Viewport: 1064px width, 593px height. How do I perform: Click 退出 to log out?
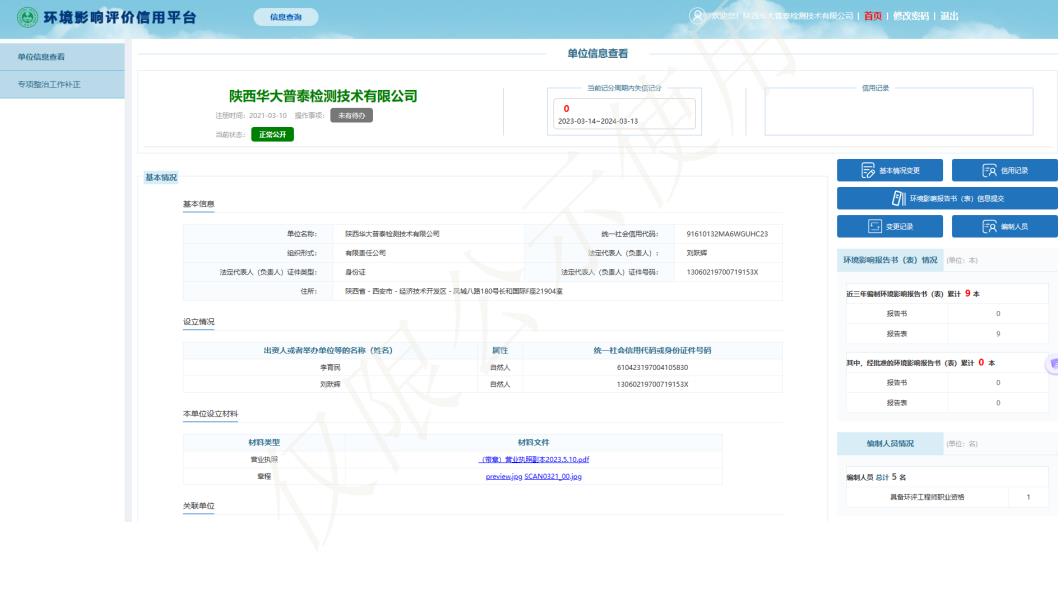pos(949,16)
